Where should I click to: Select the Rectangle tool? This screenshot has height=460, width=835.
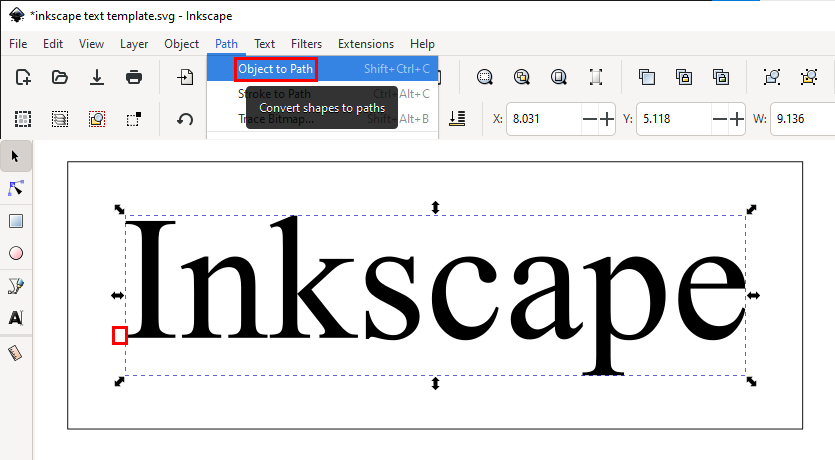[16, 221]
